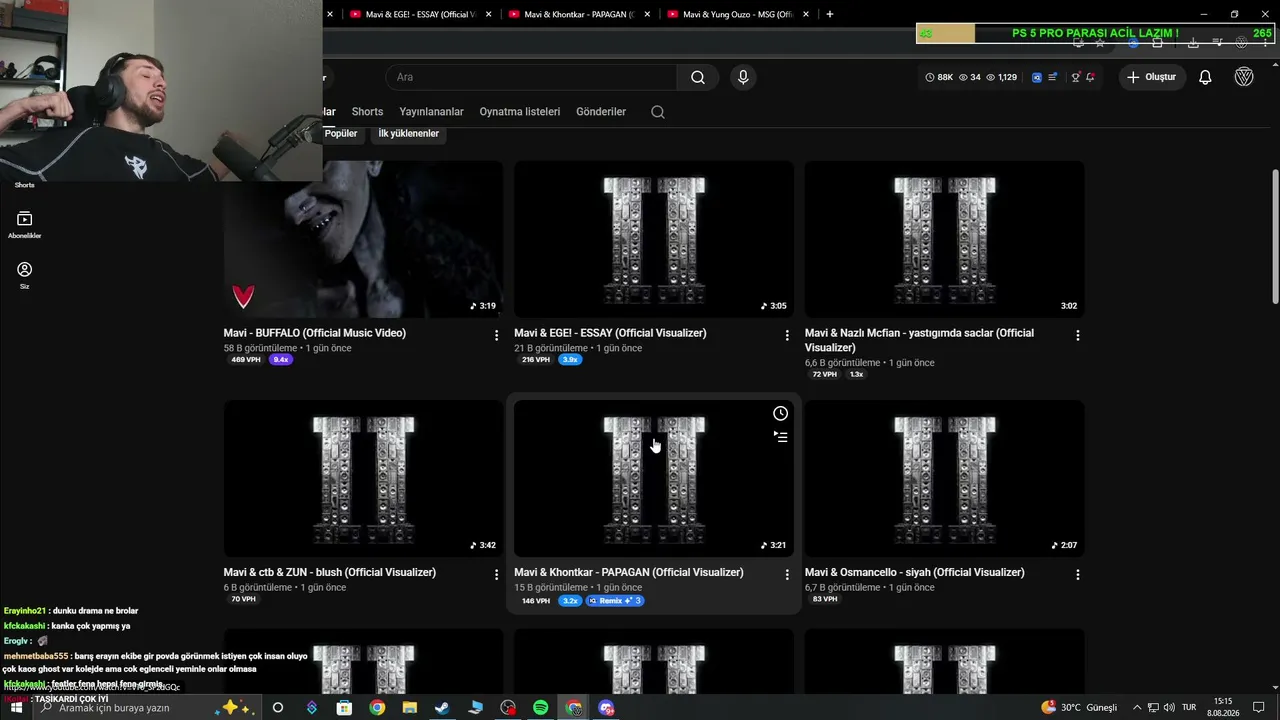This screenshot has width=1280, height=720.
Task: Open options menu for blush video
Action: tap(496, 575)
